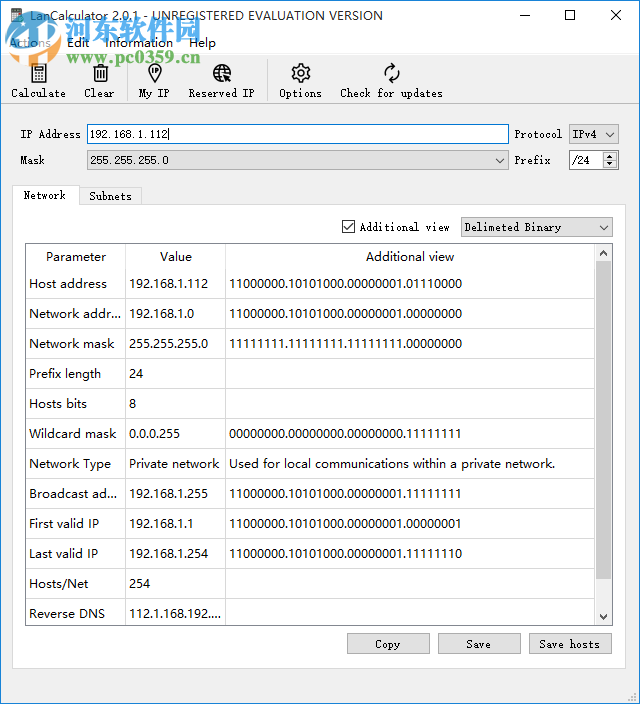Open the Help menu

pos(202,43)
